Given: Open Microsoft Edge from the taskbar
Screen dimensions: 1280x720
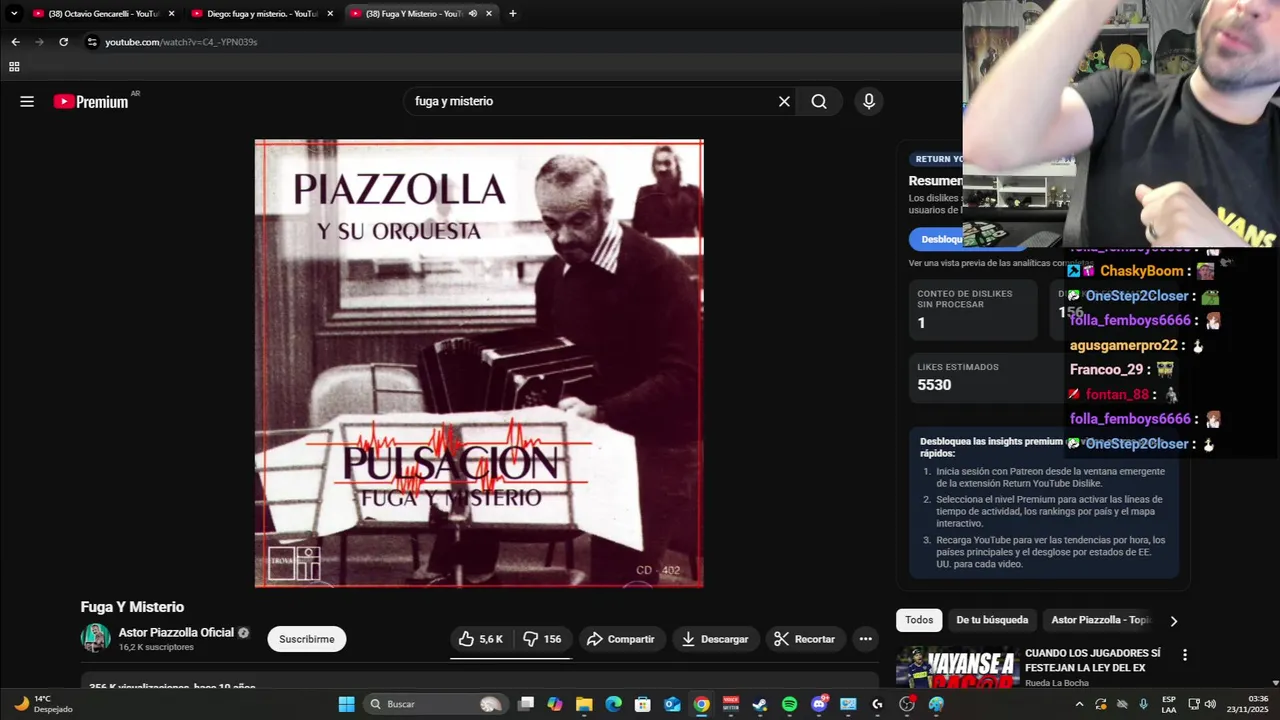Looking at the screenshot, I should [613, 704].
